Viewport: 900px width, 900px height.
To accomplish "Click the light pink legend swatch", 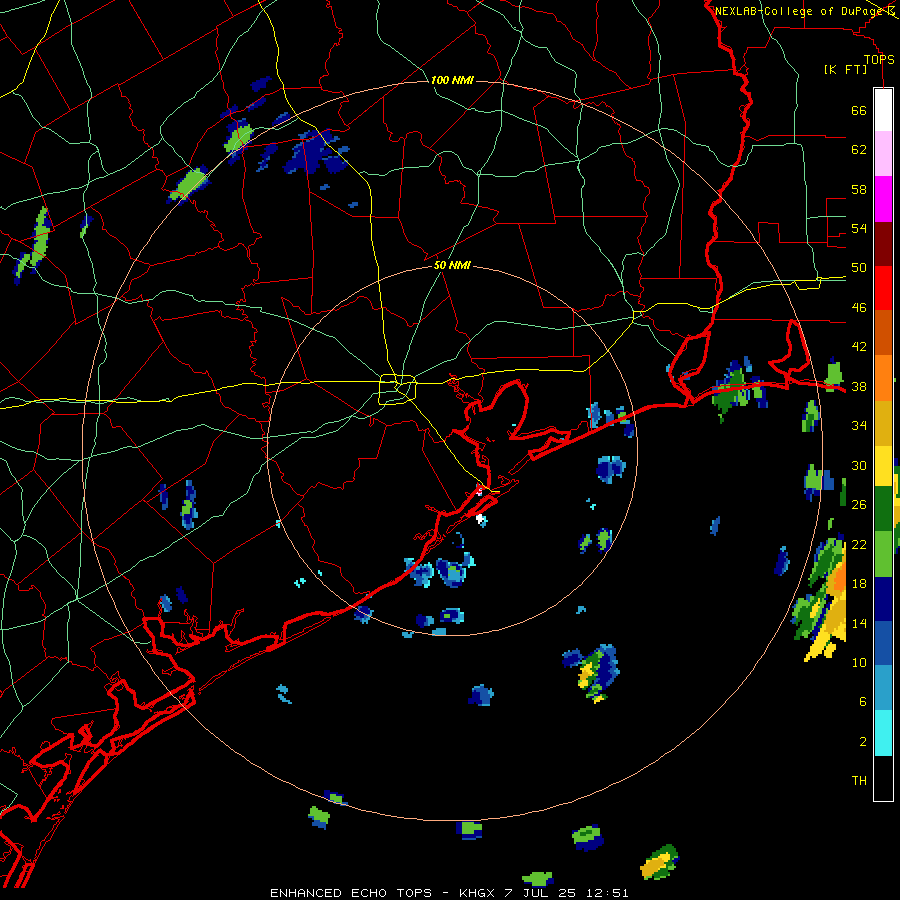I will pyautogui.click(x=883, y=153).
